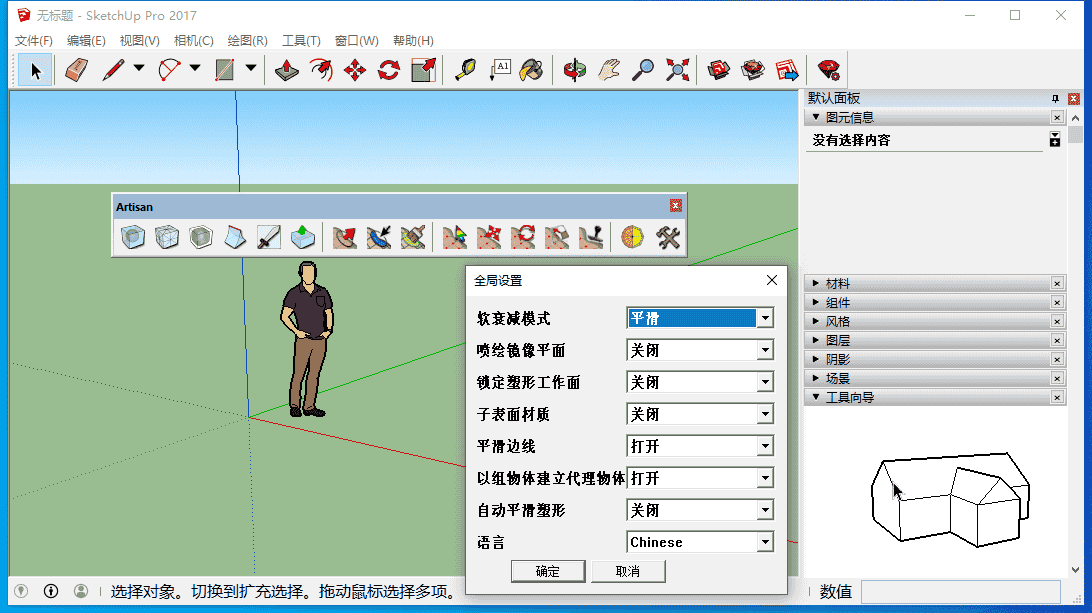The image size is (1092, 613).
Task: Click Artisan wireframe subdivide cube icon
Action: [x=167, y=237]
